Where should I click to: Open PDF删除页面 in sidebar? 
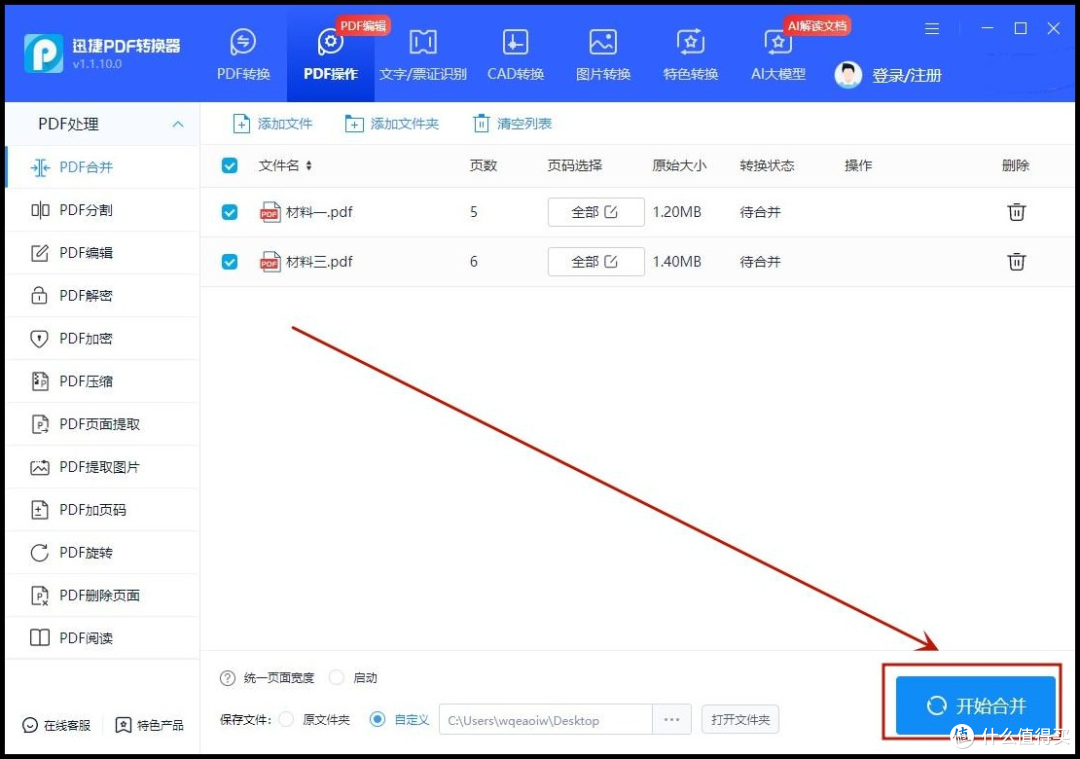pyautogui.click(x=102, y=595)
